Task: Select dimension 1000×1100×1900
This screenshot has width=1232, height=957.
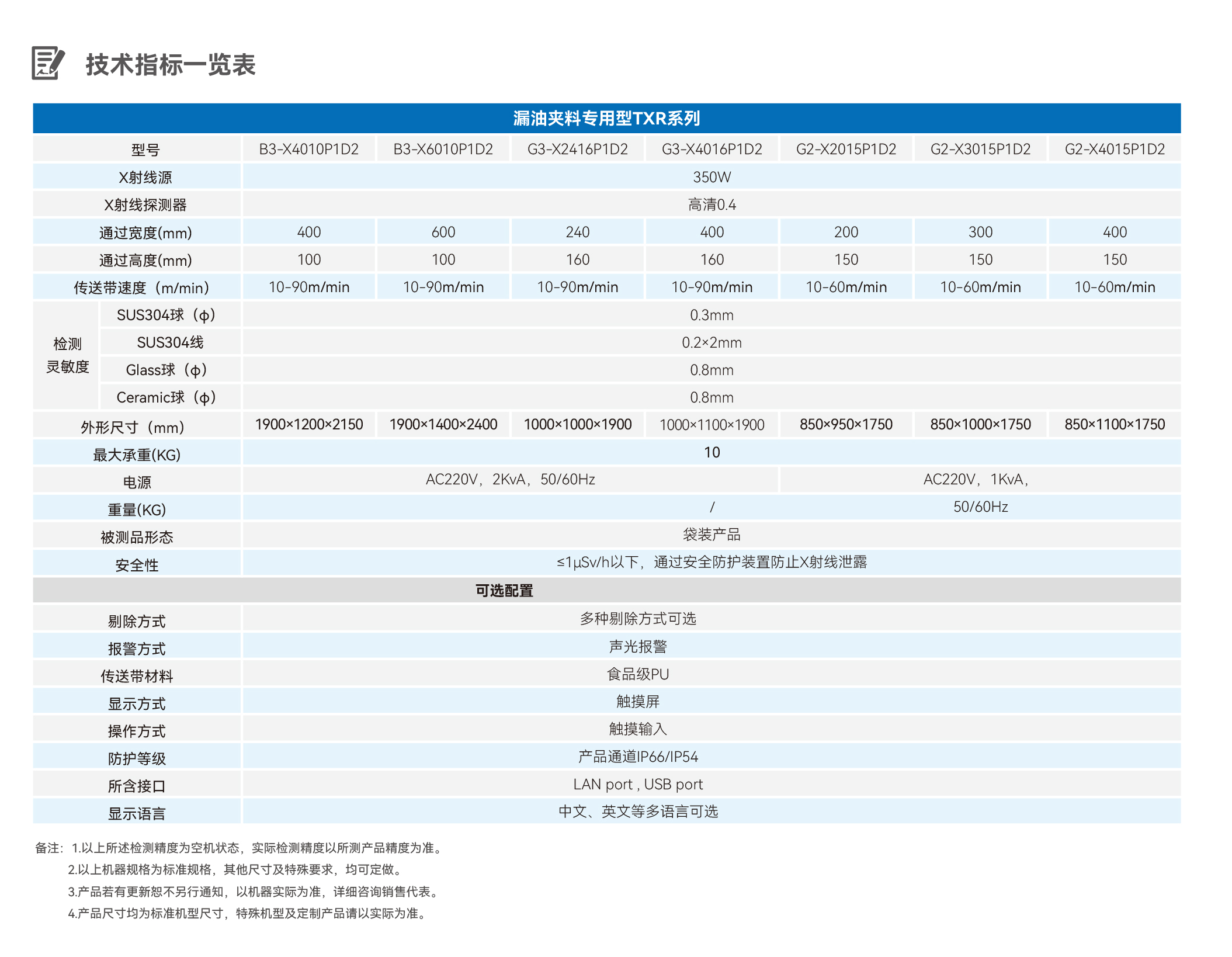Action: coord(712,425)
